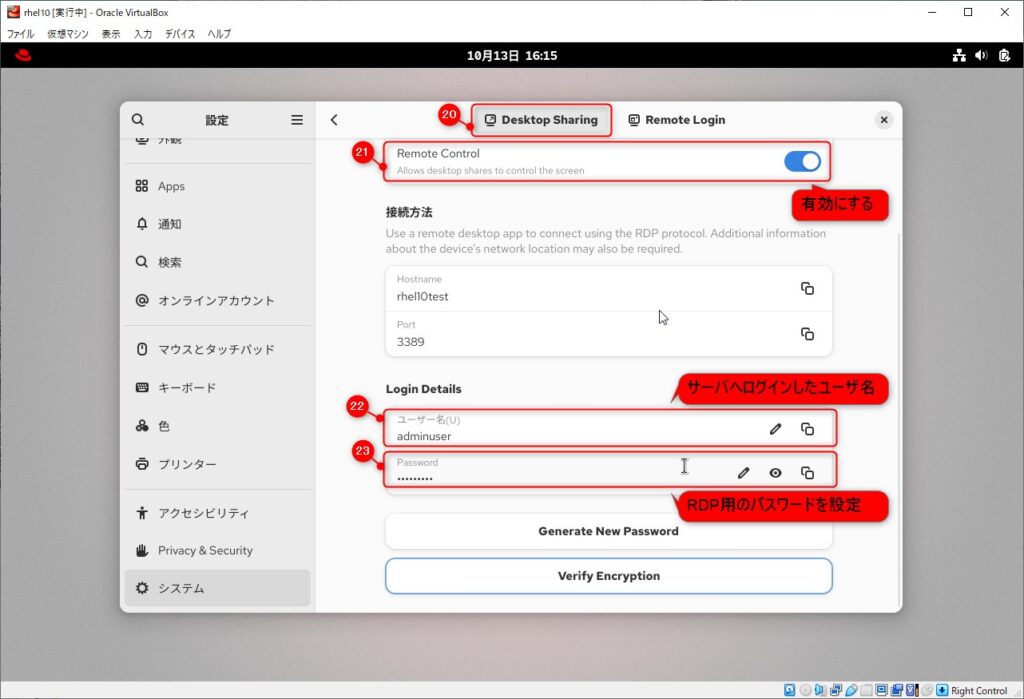Disable the Remote Control switch
This screenshot has height=699, width=1024.
pos(802,160)
